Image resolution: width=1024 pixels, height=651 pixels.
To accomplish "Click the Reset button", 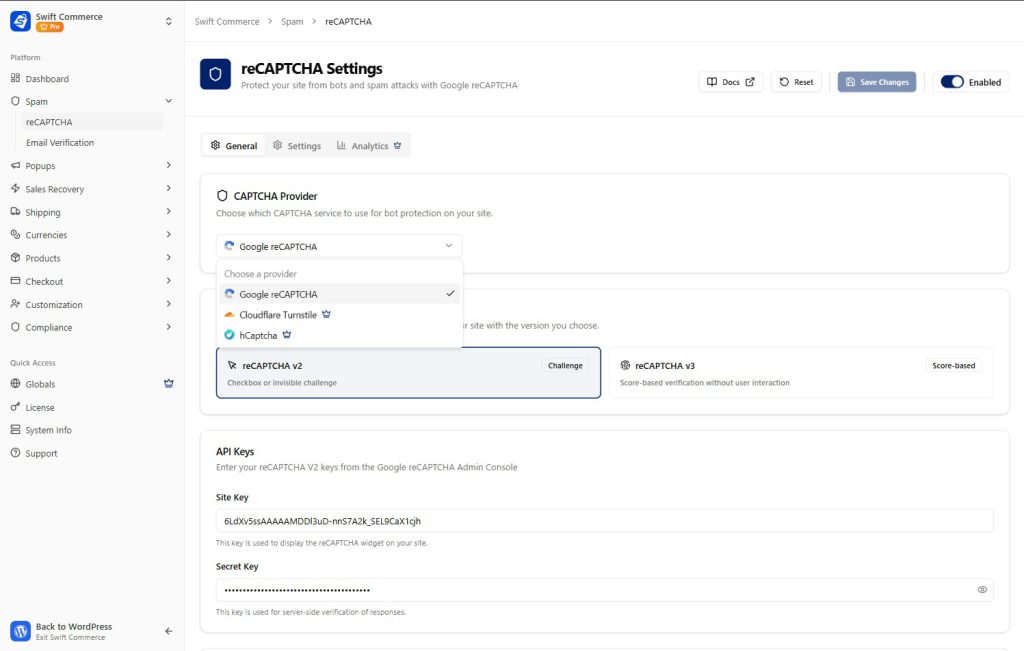I will [x=796, y=82].
